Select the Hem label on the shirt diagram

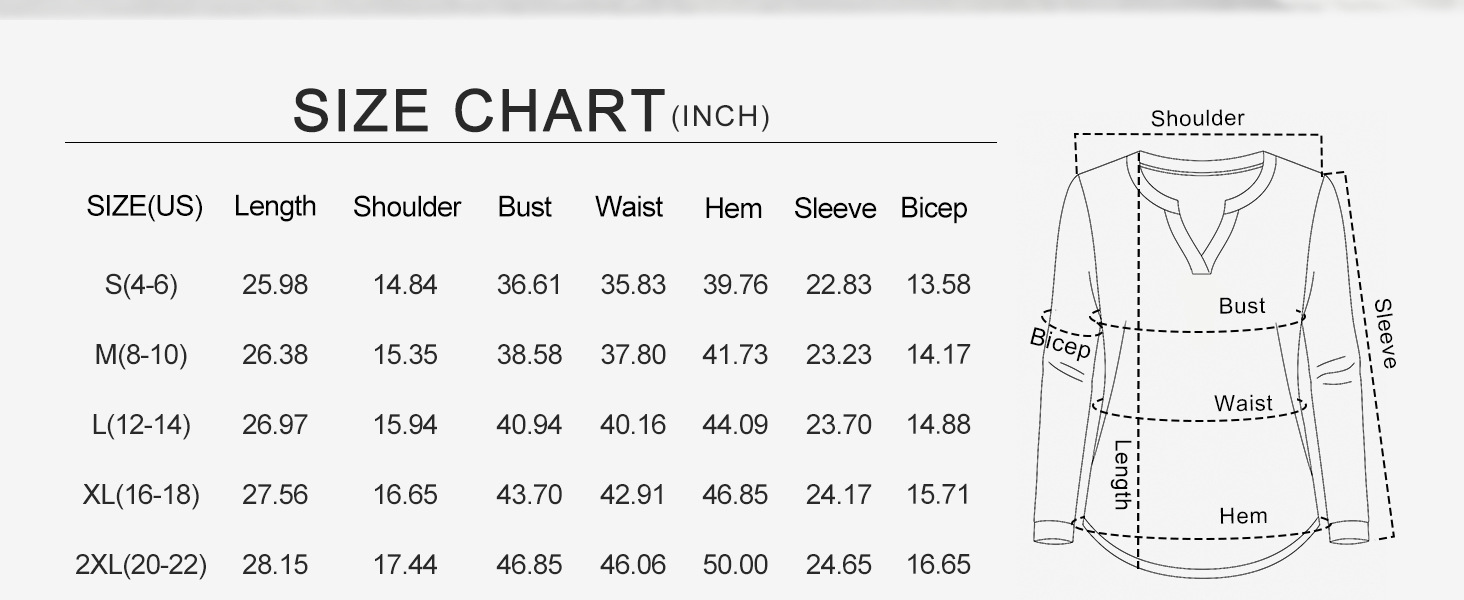click(1243, 517)
